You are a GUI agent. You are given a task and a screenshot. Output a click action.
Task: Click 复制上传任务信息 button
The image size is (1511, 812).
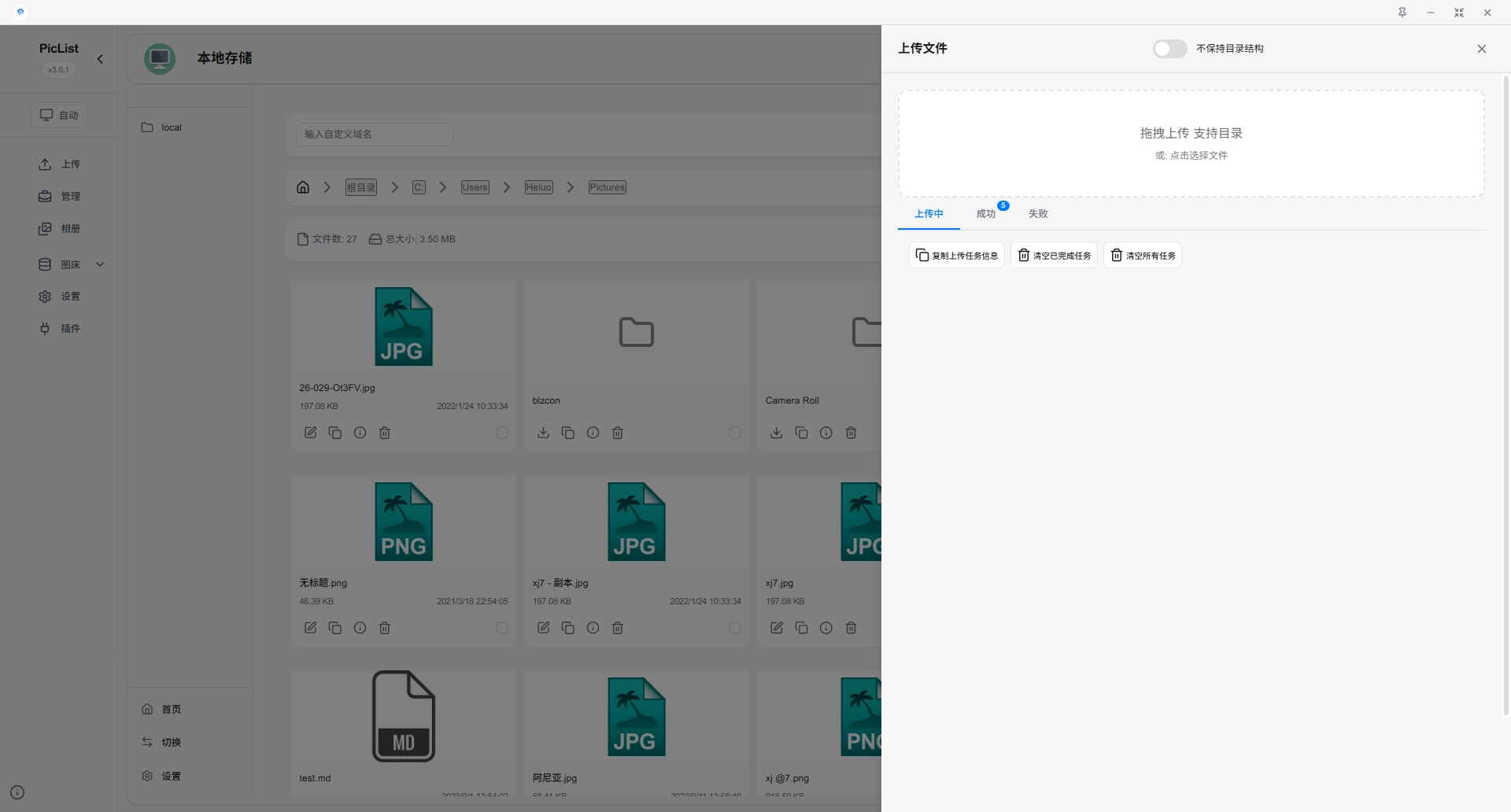[957, 255]
